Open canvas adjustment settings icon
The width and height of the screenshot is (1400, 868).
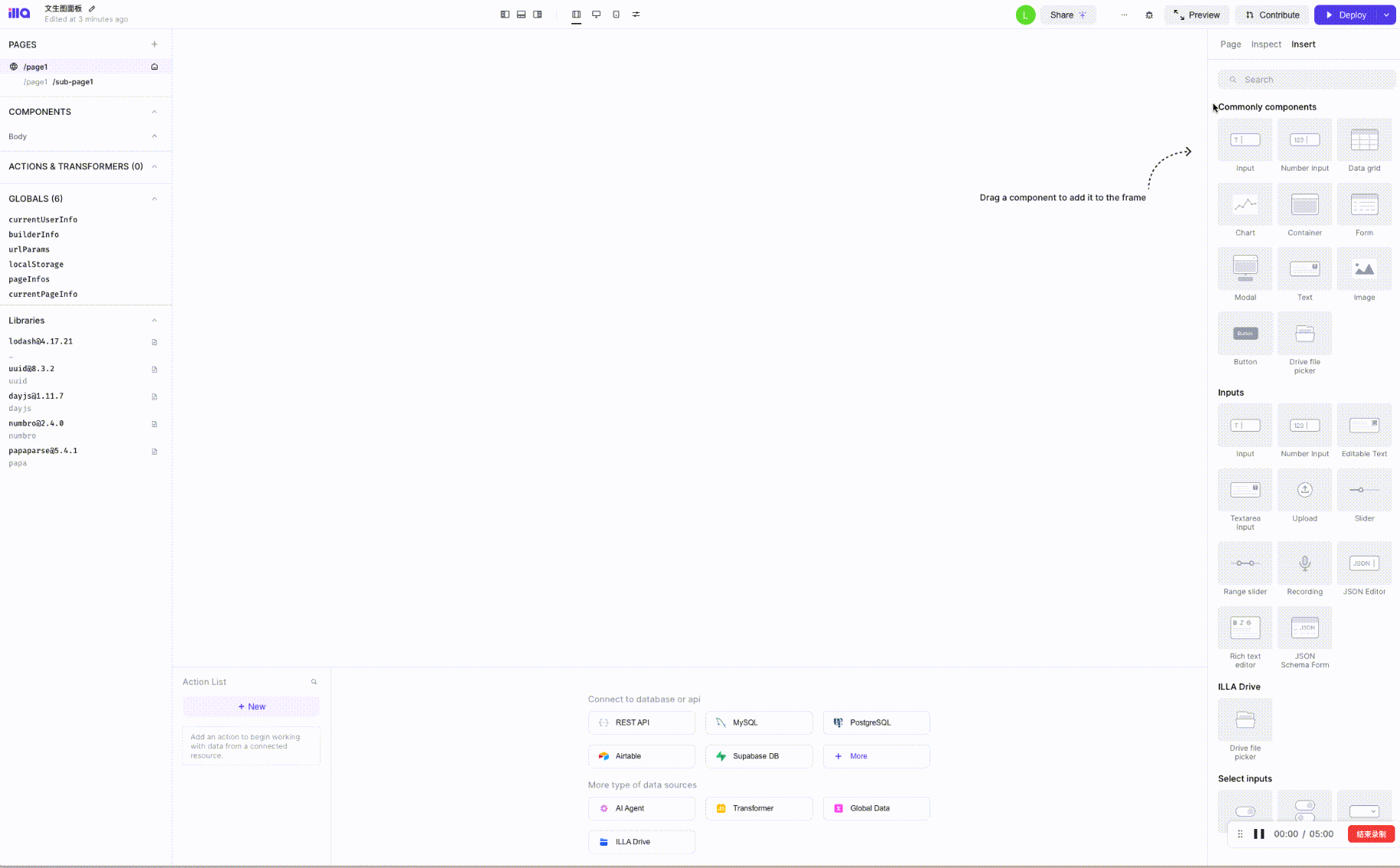pos(636,14)
